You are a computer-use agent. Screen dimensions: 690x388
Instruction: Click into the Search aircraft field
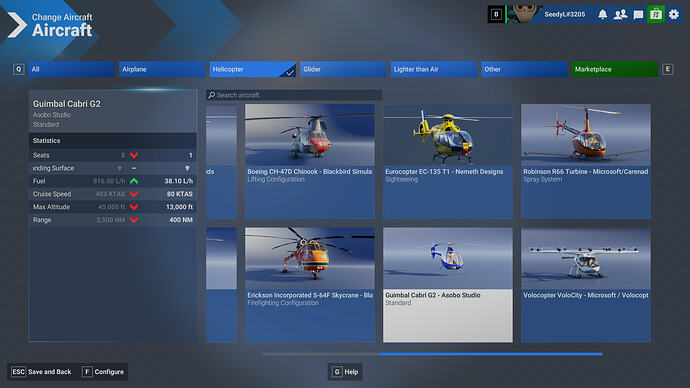[294, 95]
